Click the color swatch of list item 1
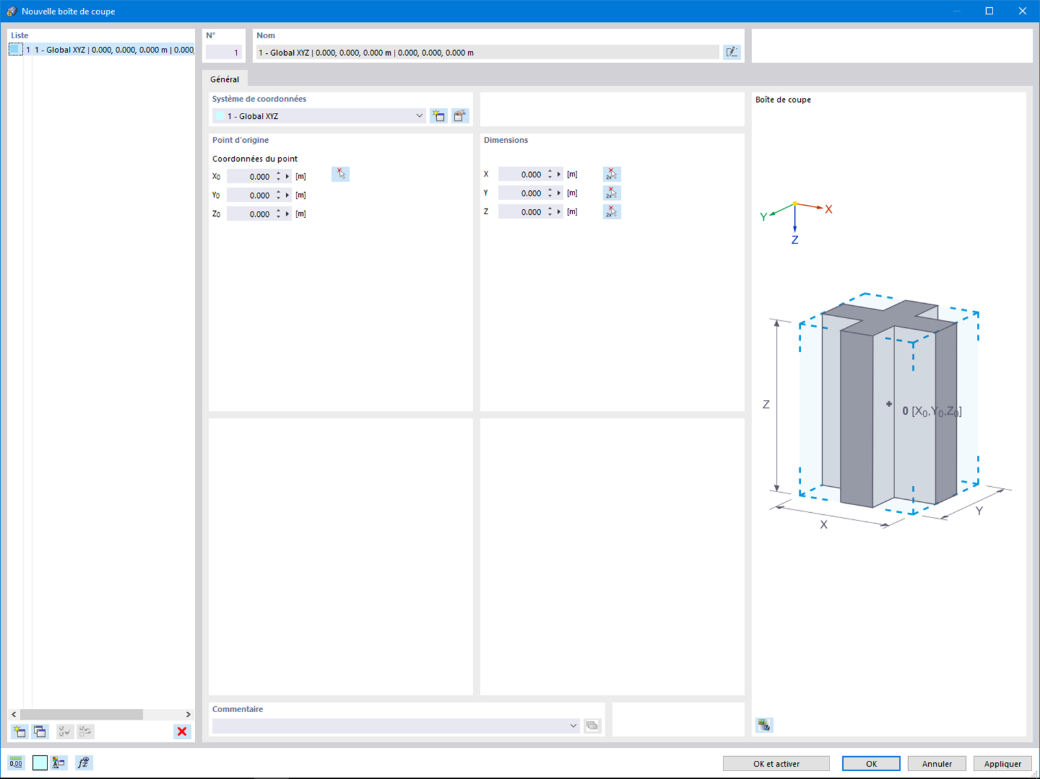This screenshot has width=1040, height=779. coord(15,50)
